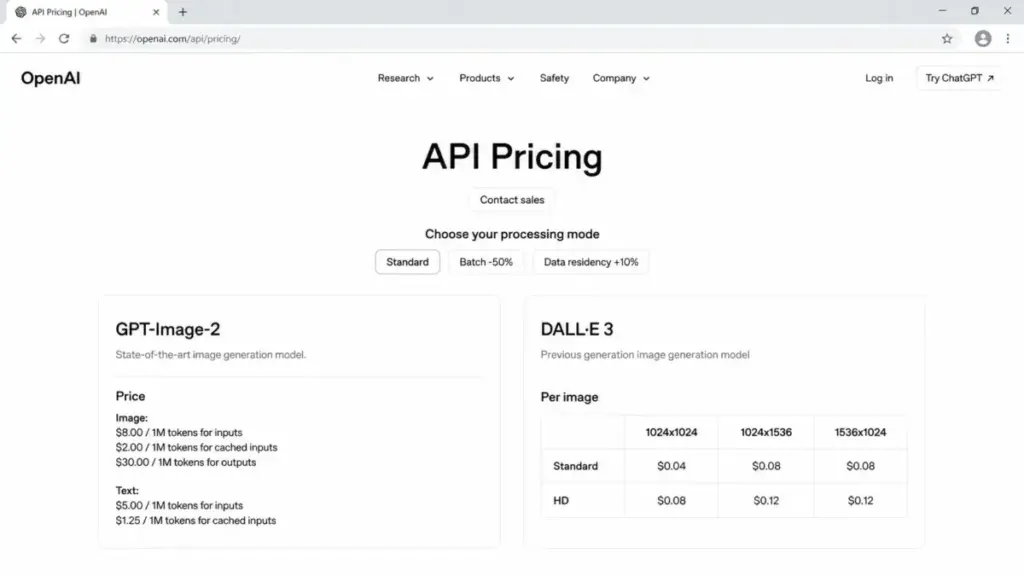Open the browser profile avatar icon

(x=983, y=39)
